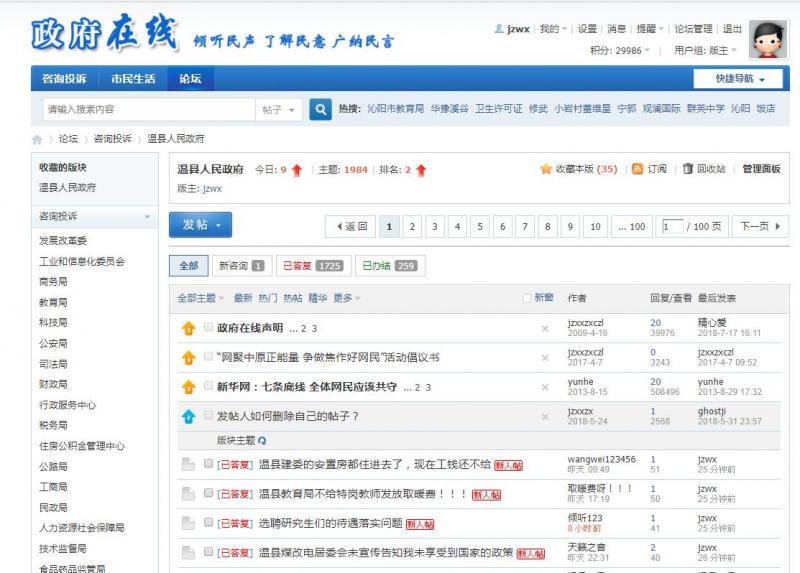Go to 下一页 next page
Image resolution: width=800 pixels, height=573 pixels.
(759, 227)
